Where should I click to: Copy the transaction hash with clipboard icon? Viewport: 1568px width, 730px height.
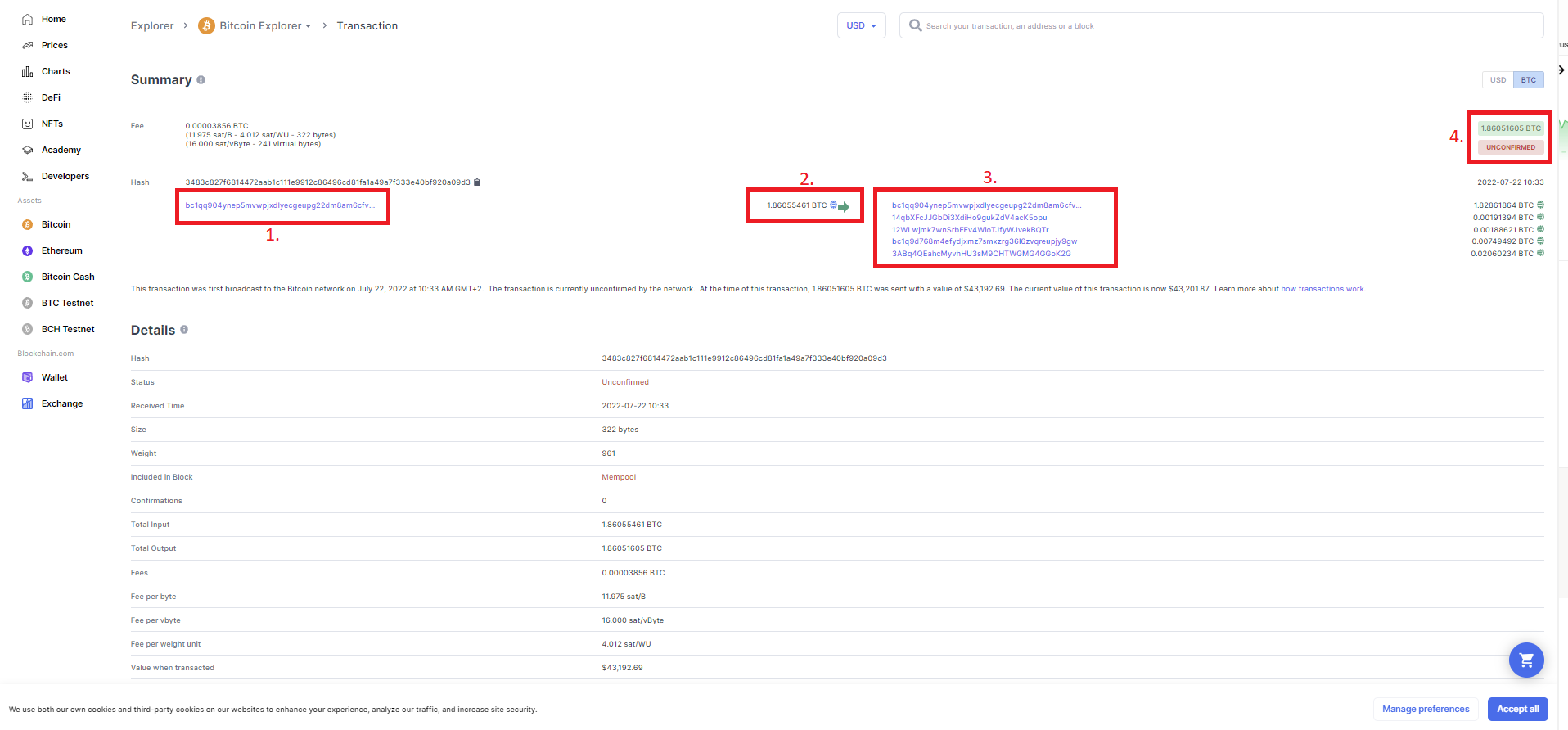click(x=477, y=182)
